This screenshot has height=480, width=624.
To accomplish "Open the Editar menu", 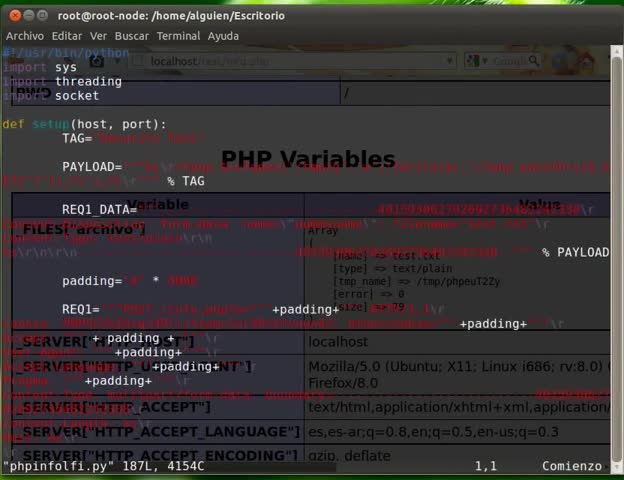I will point(67,36).
